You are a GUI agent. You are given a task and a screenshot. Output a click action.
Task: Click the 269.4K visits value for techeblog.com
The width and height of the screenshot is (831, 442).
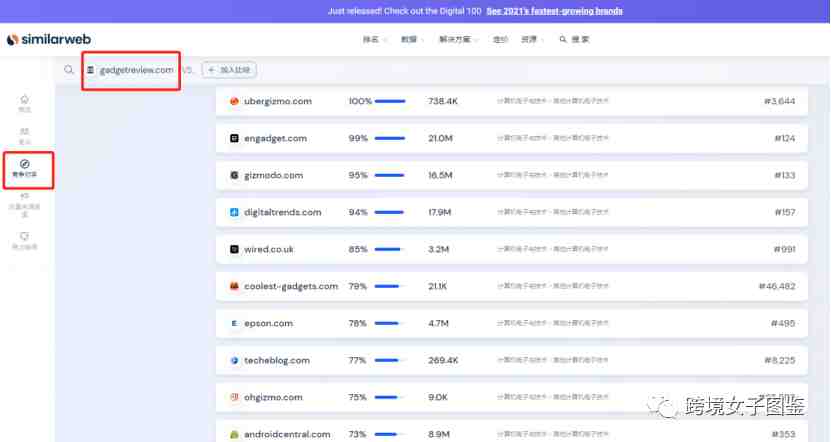(x=443, y=360)
